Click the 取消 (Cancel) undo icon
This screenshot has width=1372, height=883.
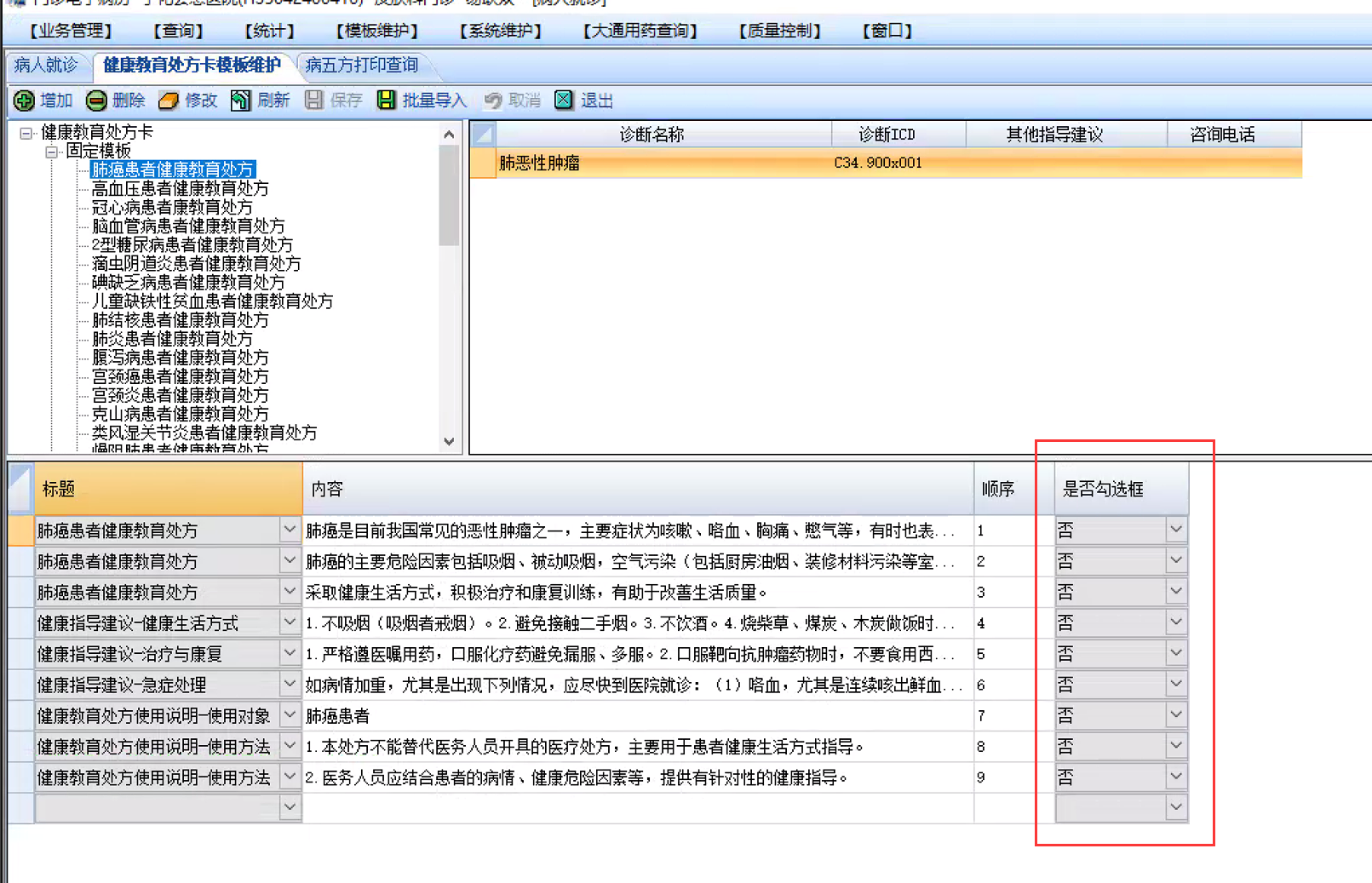pos(492,100)
